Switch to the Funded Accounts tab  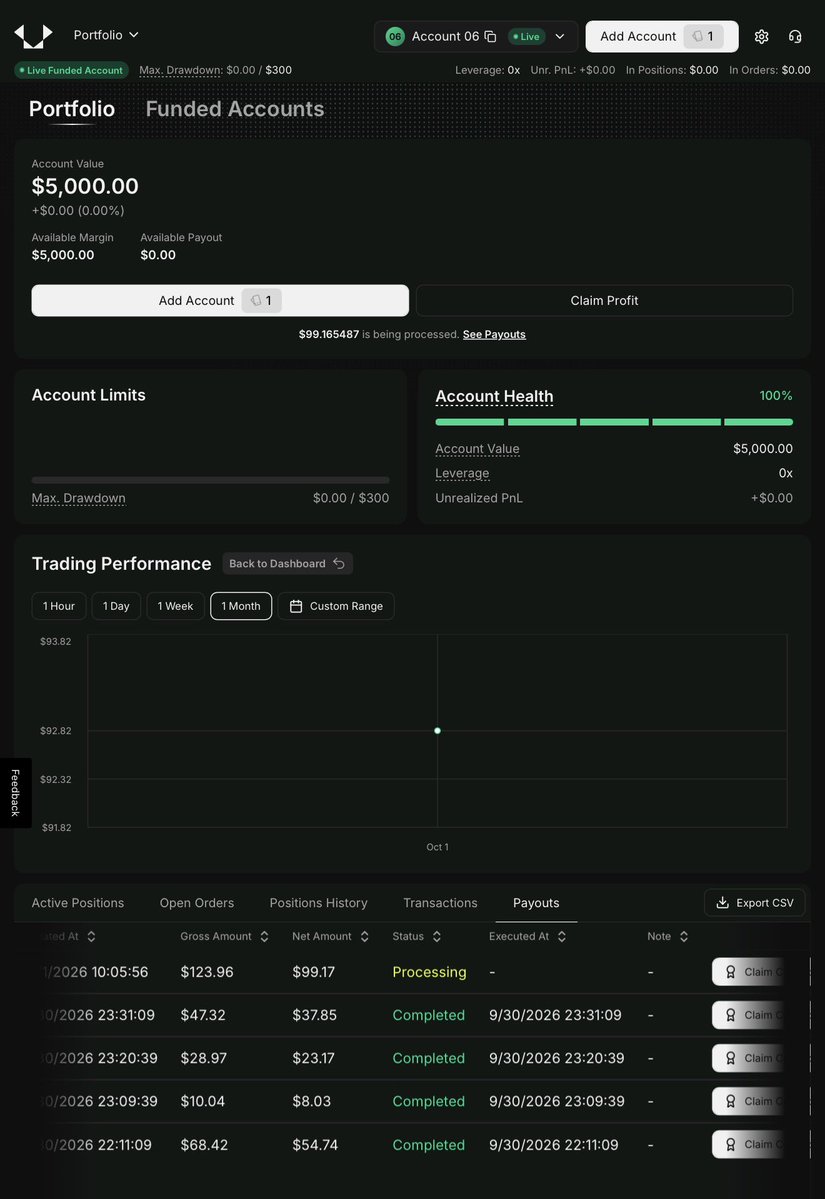(235, 109)
